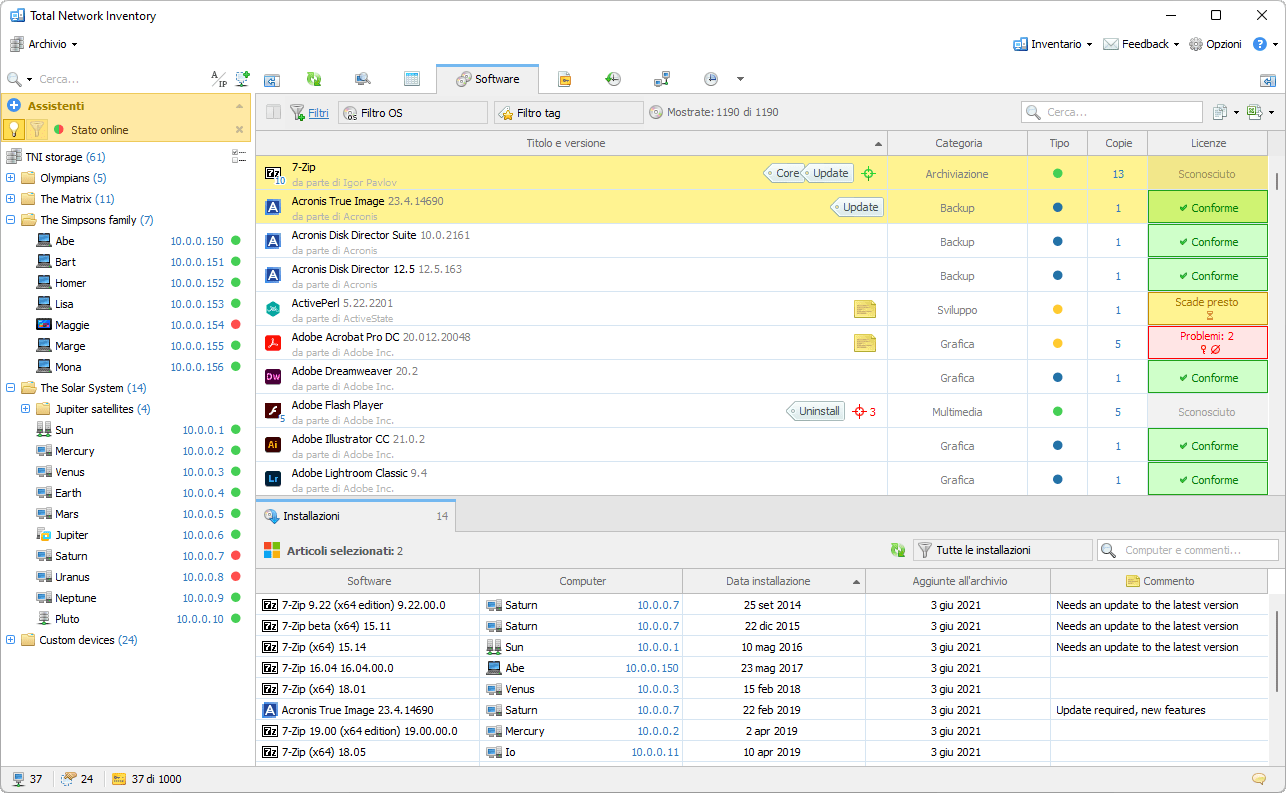The width and height of the screenshot is (1286, 793).
Task: Click the Filtri link
Action: click(x=318, y=113)
